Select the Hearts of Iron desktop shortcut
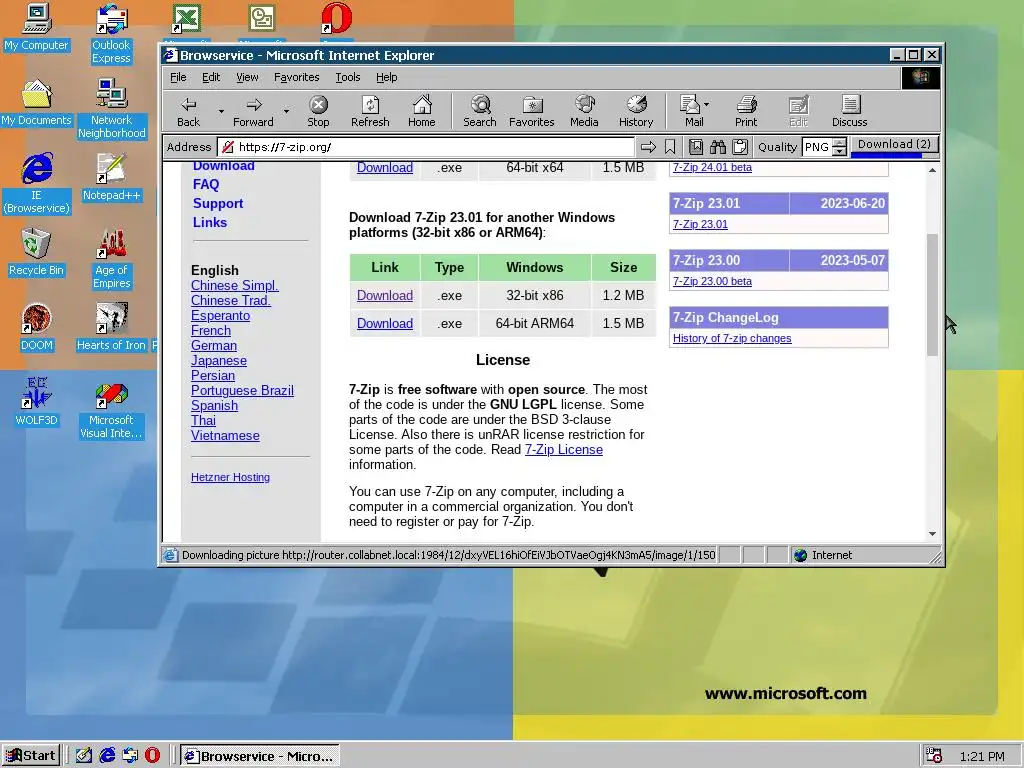Viewport: 1024px width, 768px height. pos(111,327)
